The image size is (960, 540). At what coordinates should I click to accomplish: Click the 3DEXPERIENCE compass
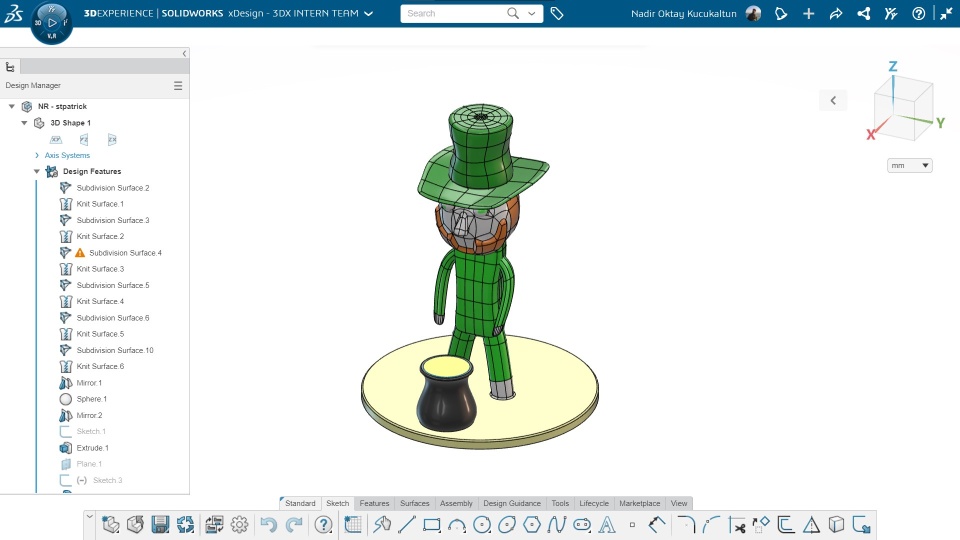pyautogui.click(x=51, y=23)
